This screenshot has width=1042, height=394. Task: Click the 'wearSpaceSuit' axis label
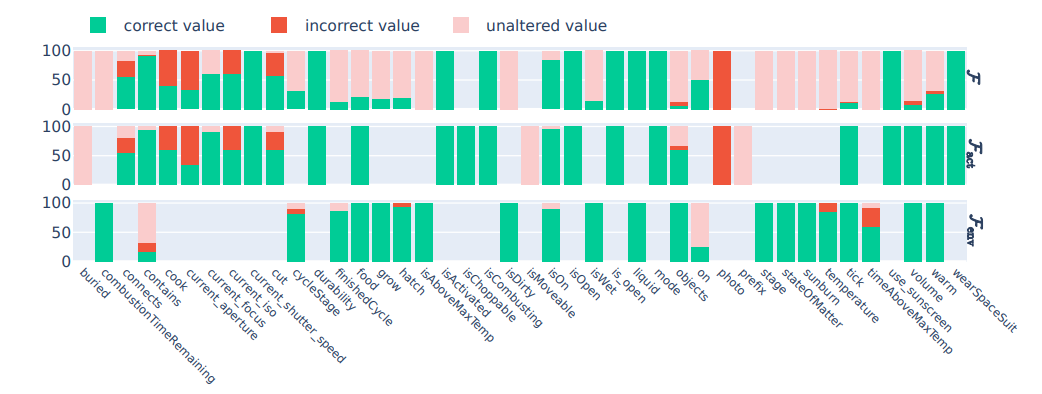pos(984,300)
